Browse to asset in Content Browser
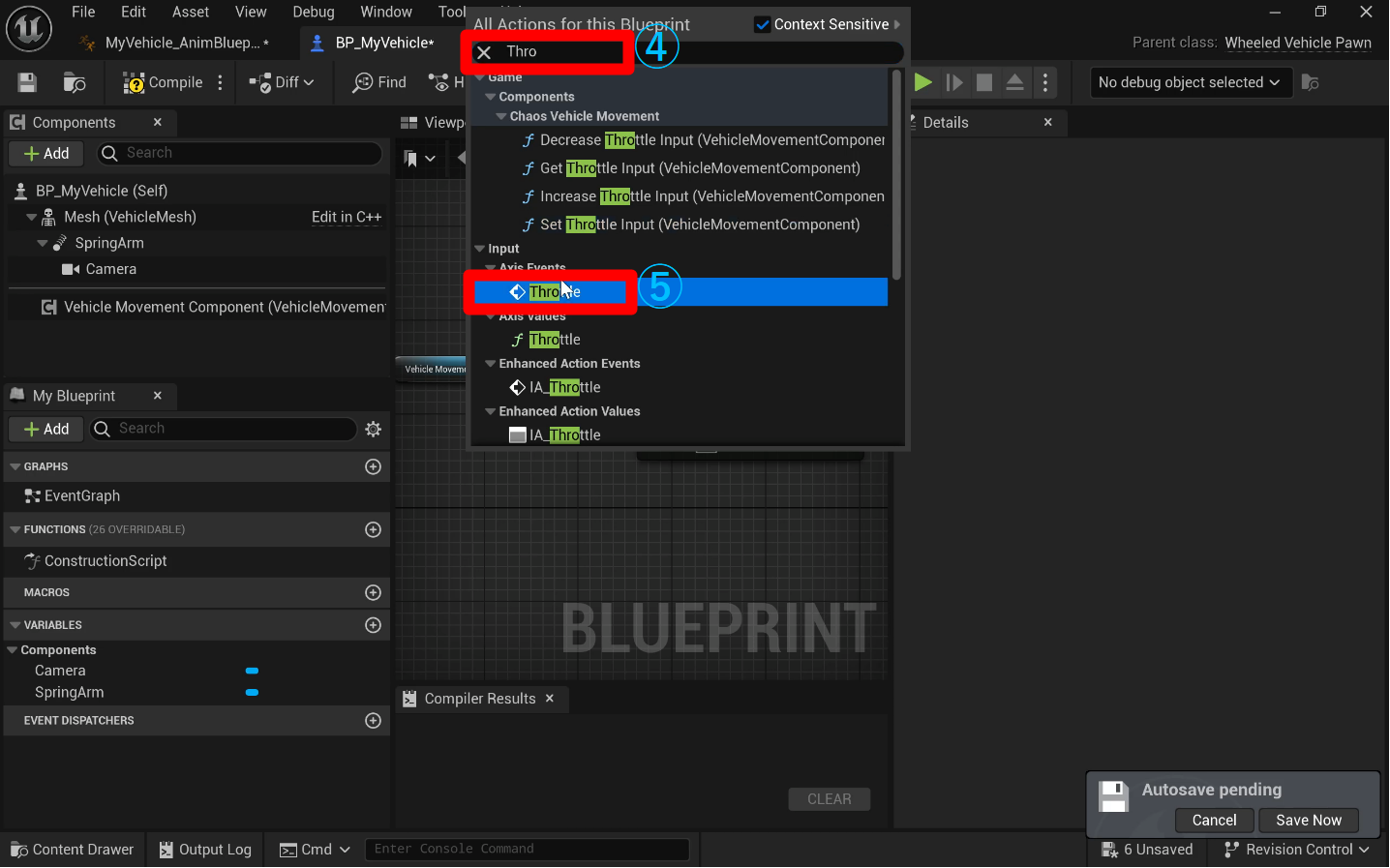 75,83
